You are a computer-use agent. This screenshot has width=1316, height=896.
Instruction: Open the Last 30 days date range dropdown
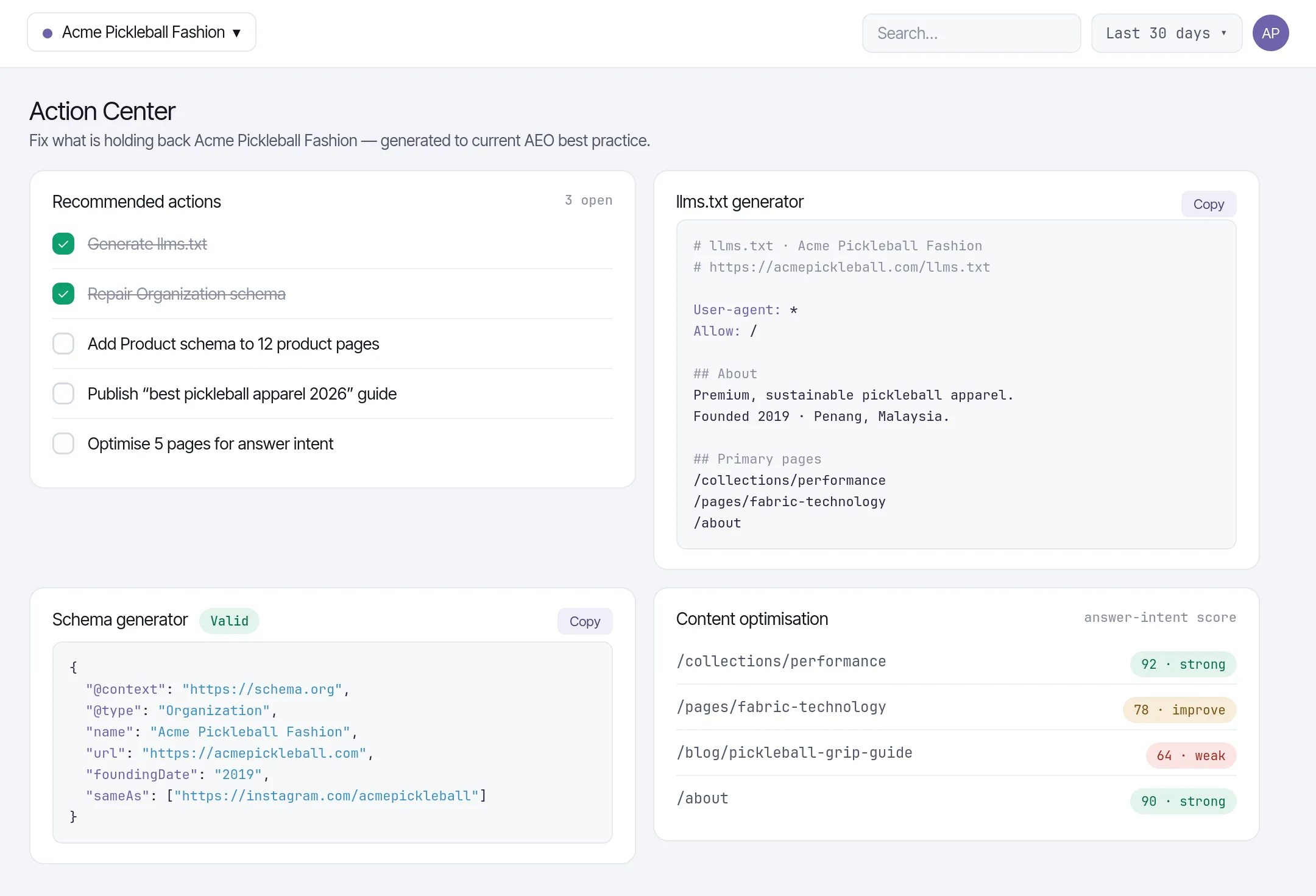pos(1166,33)
